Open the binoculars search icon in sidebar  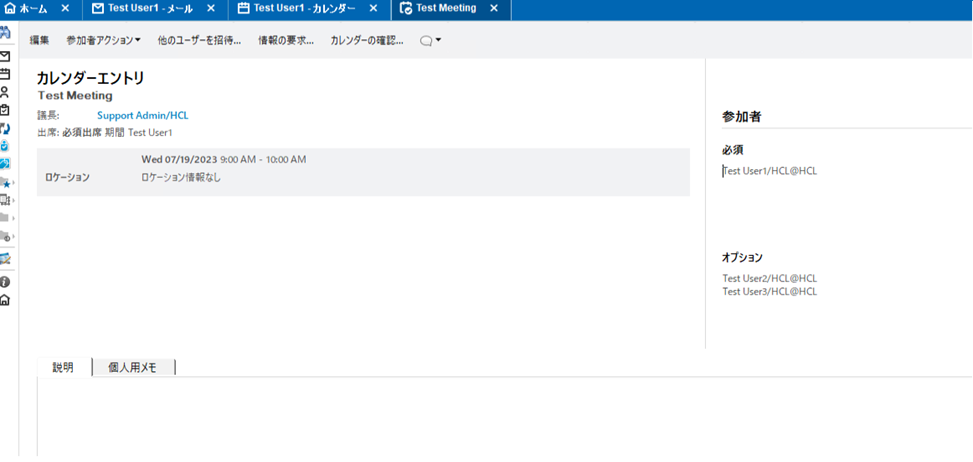point(5,33)
